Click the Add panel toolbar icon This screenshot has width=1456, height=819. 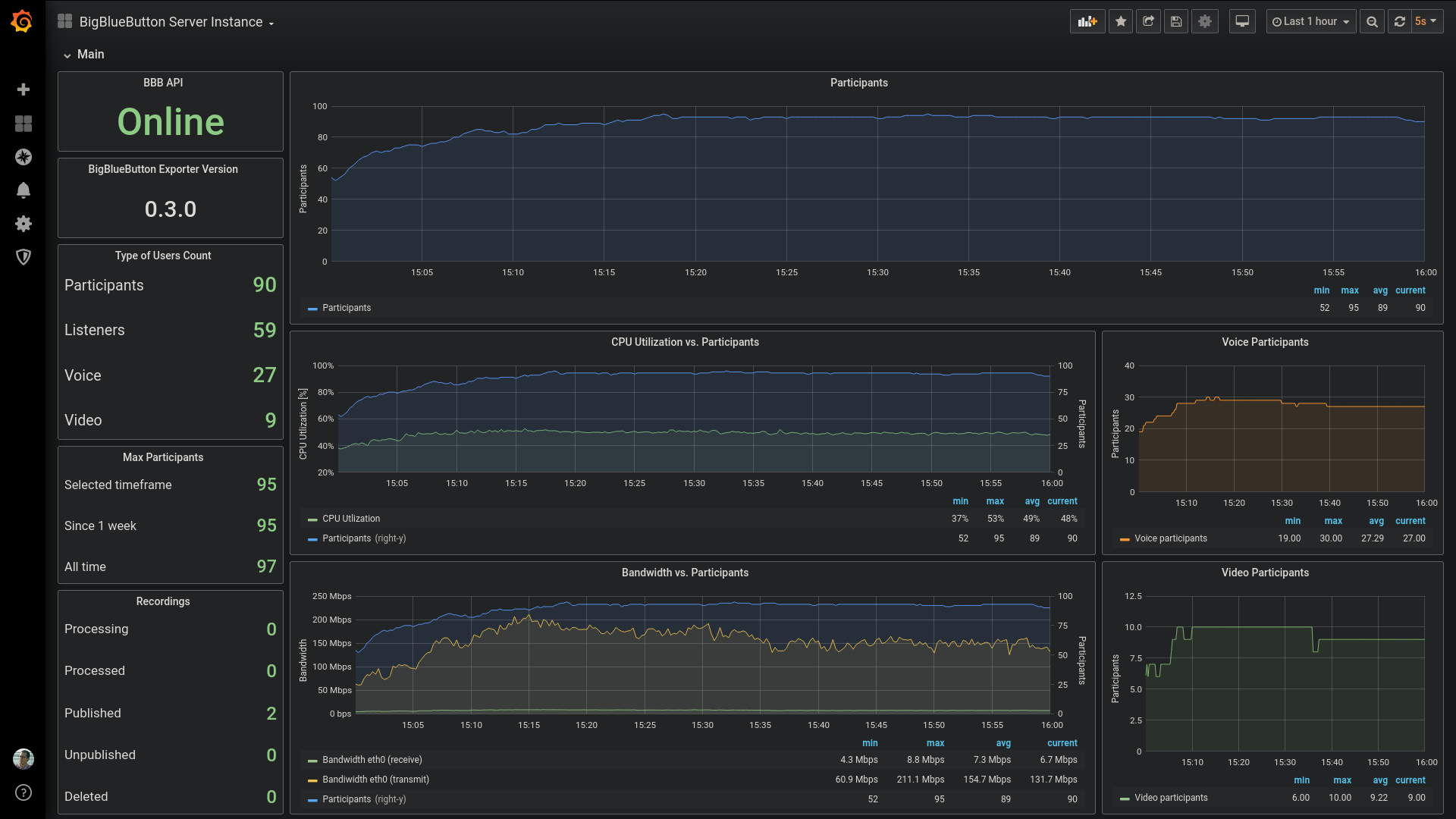(x=1087, y=22)
